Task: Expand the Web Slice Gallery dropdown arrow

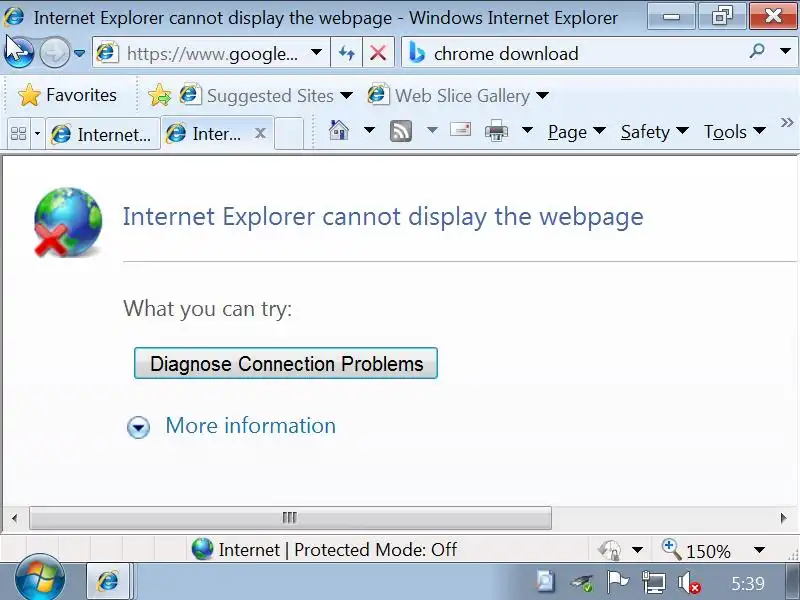Action: [542, 95]
